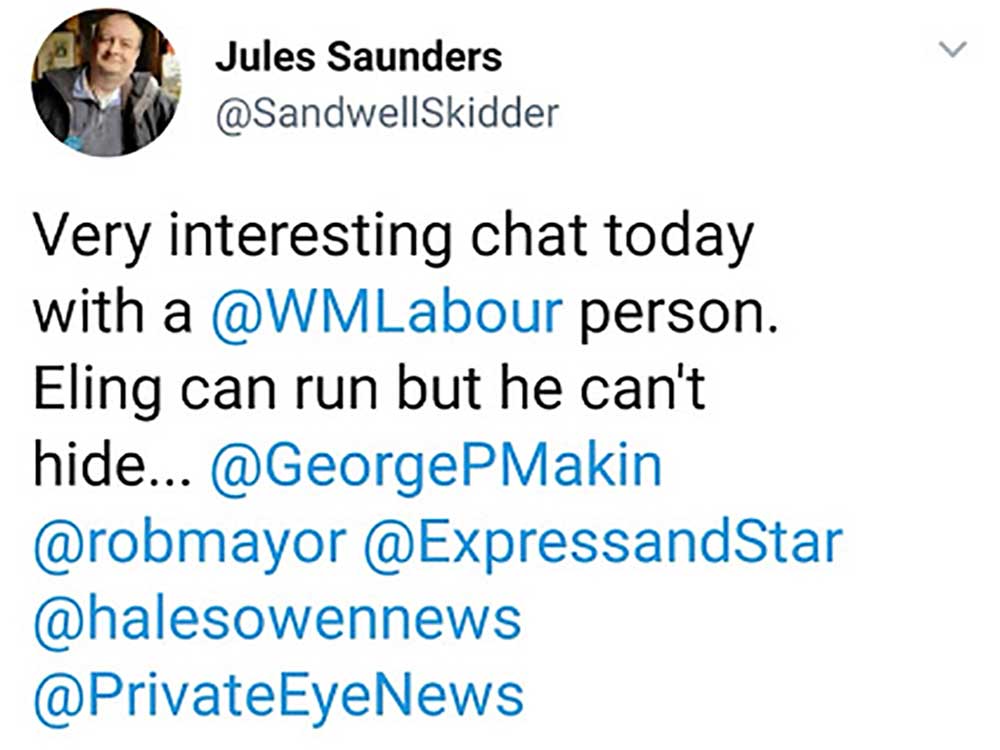Click Jules Saunders' profile photo
Image resolution: width=1000 pixels, height=750 pixels.
tap(104, 83)
